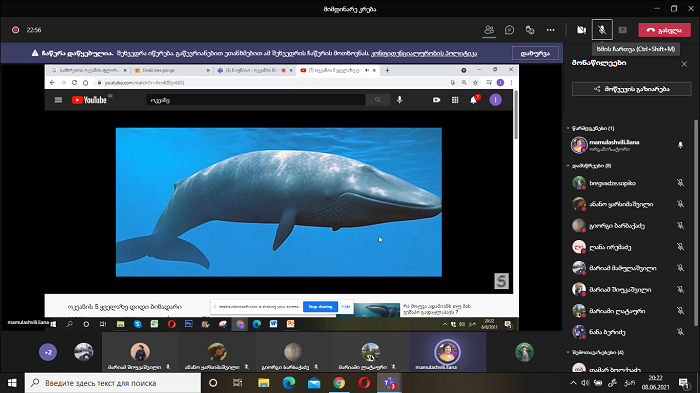Click the red recording indicator icon
This screenshot has height=393, width=700.
click(16, 30)
